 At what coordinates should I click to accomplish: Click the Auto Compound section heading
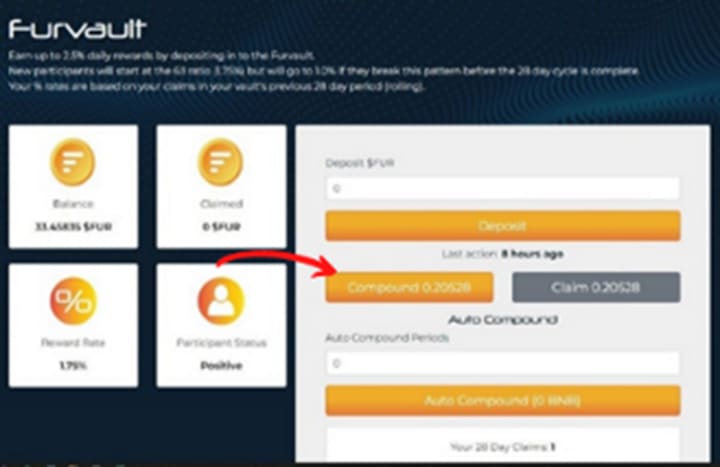(x=503, y=320)
